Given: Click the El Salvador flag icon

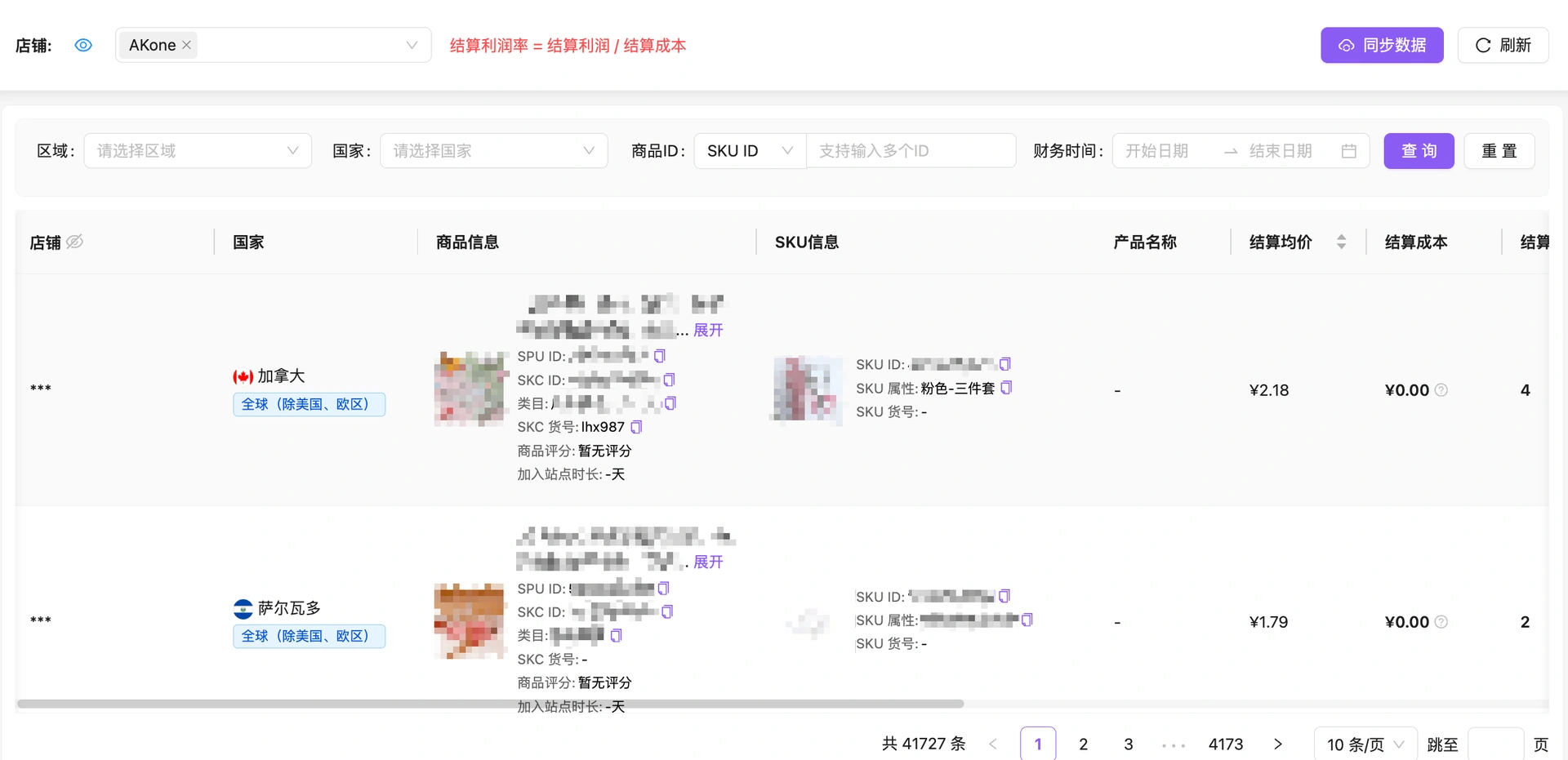Looking at the screenshot, I should tap(243, 609).
